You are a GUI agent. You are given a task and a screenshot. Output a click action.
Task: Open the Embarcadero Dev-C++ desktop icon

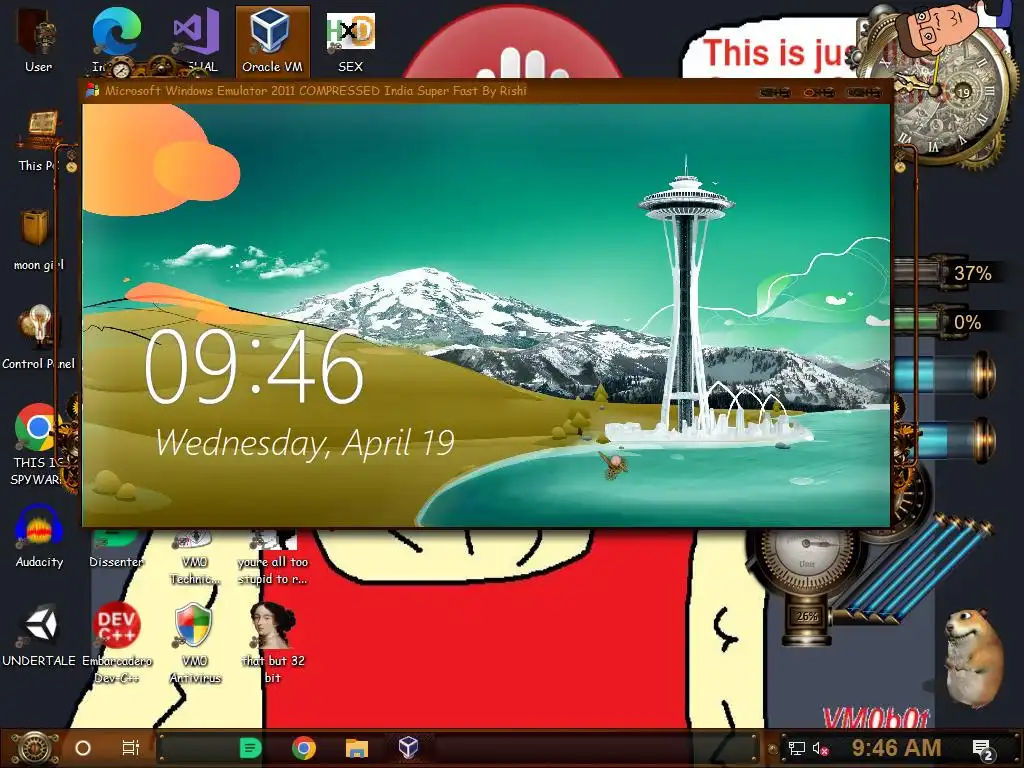[116, 643]
